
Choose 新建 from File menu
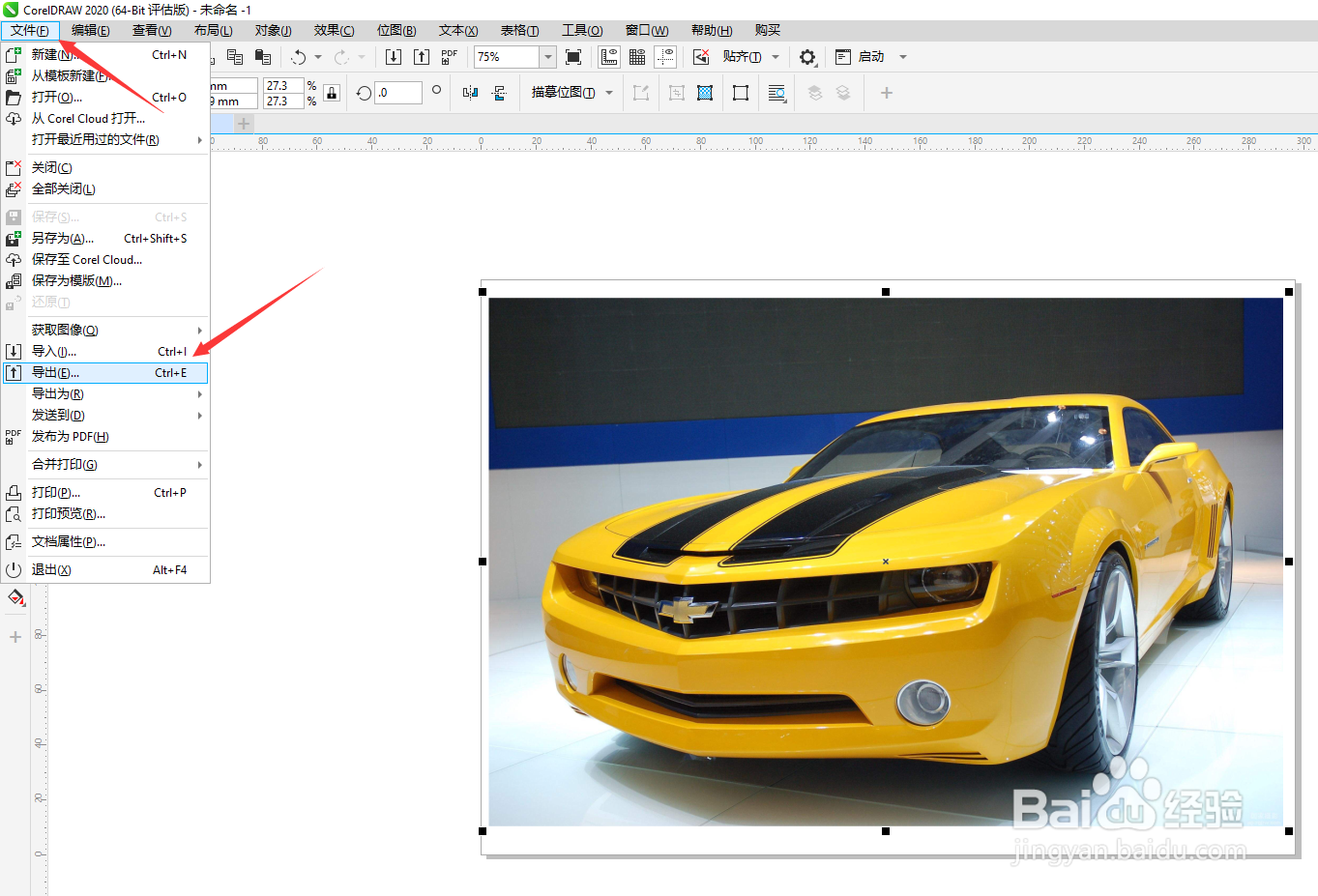tap(105, 55)
